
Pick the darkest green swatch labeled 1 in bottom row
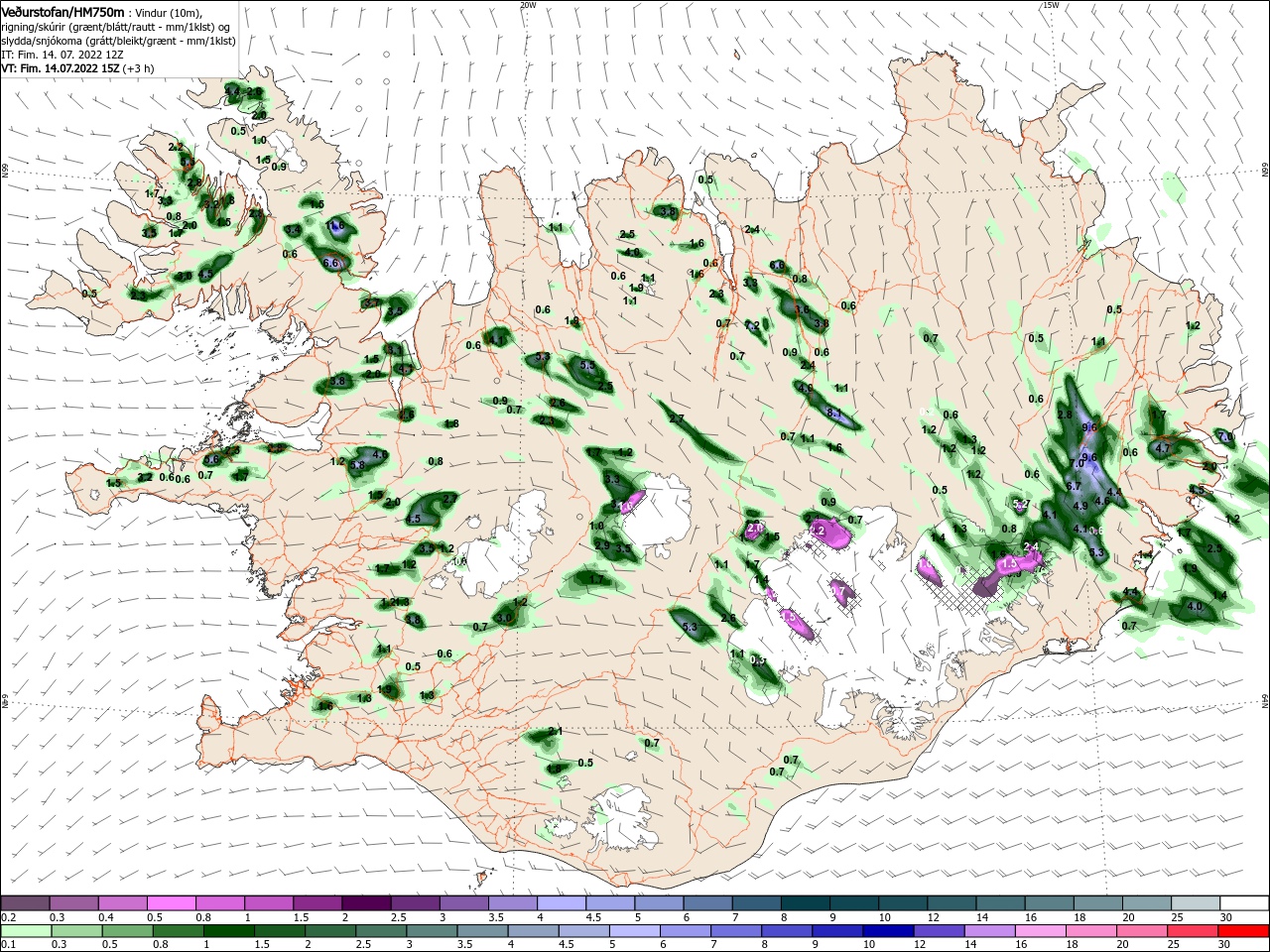coord(229,931)
